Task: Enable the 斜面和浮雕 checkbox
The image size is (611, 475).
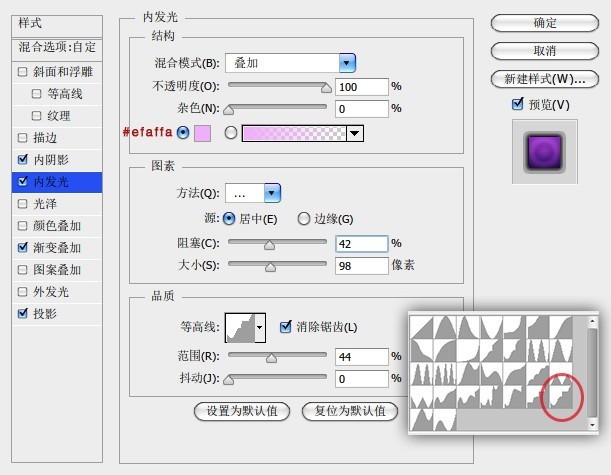Action: (23, 72)
